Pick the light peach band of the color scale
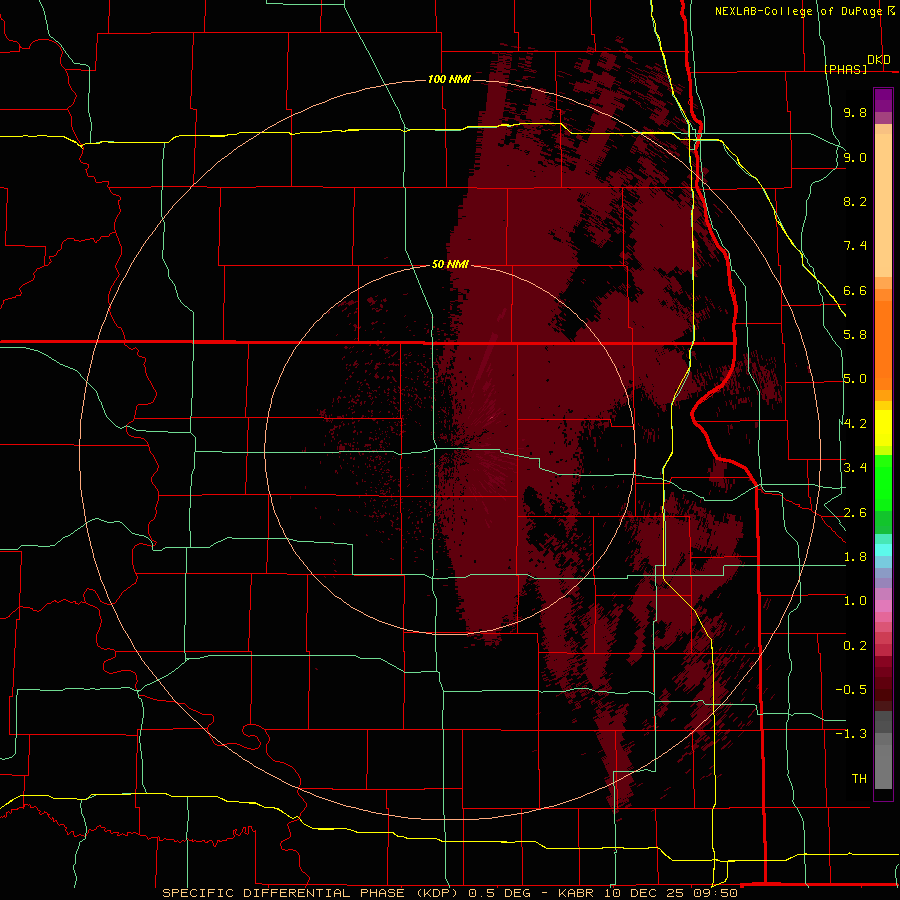Screen dimensions: 900x900 tap(883, 205)
